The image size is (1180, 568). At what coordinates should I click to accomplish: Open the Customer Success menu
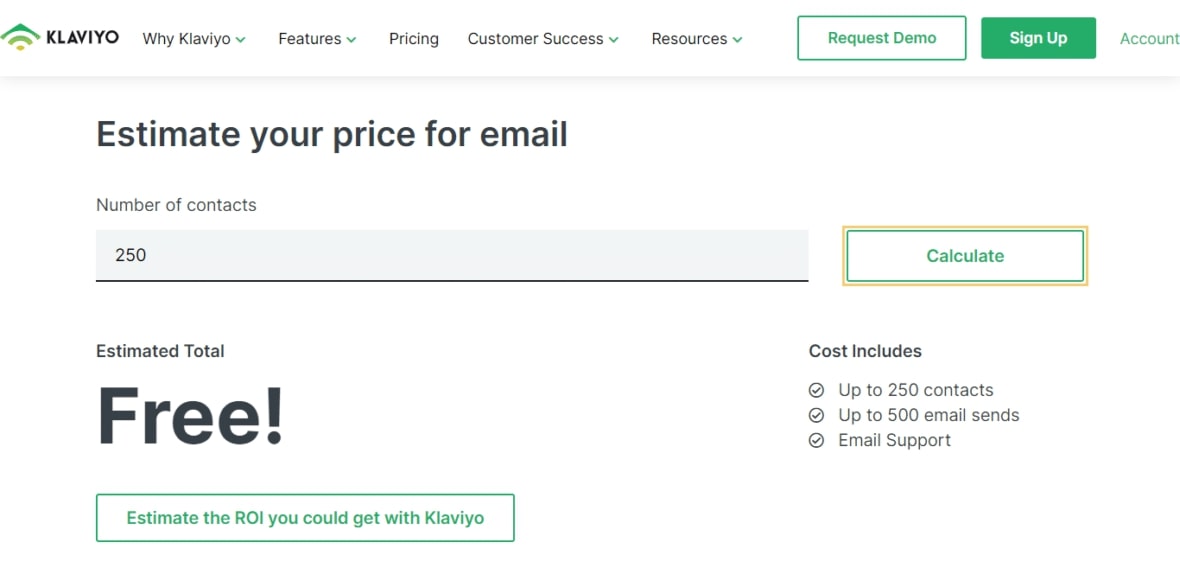coord(535,39)
